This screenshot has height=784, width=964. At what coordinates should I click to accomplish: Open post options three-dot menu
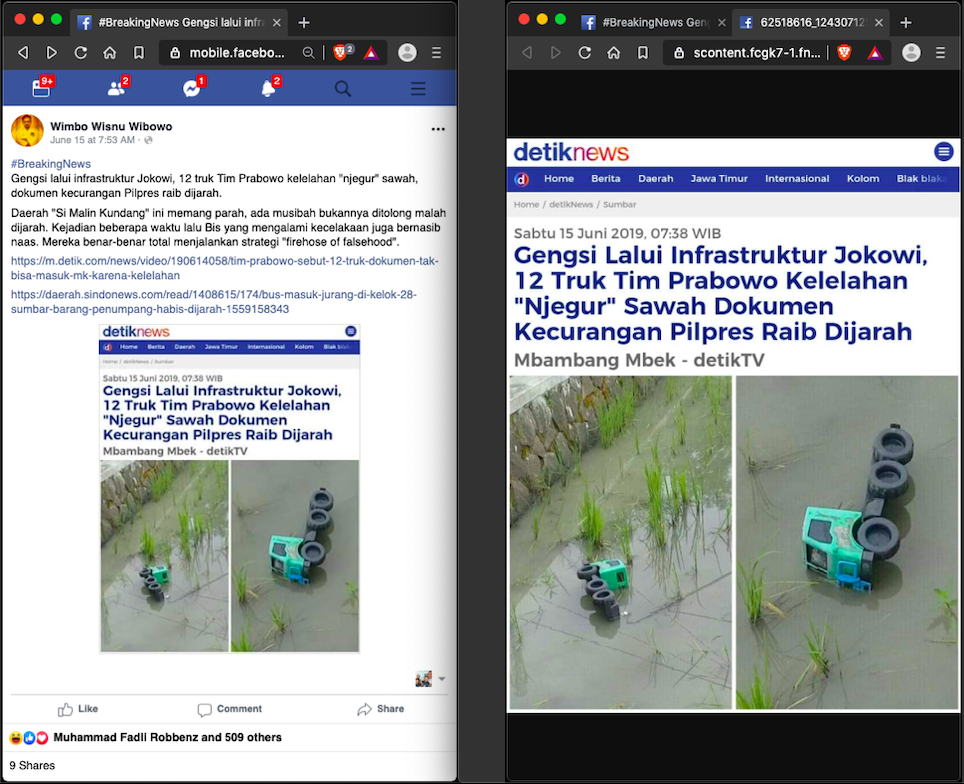point(438,129)
